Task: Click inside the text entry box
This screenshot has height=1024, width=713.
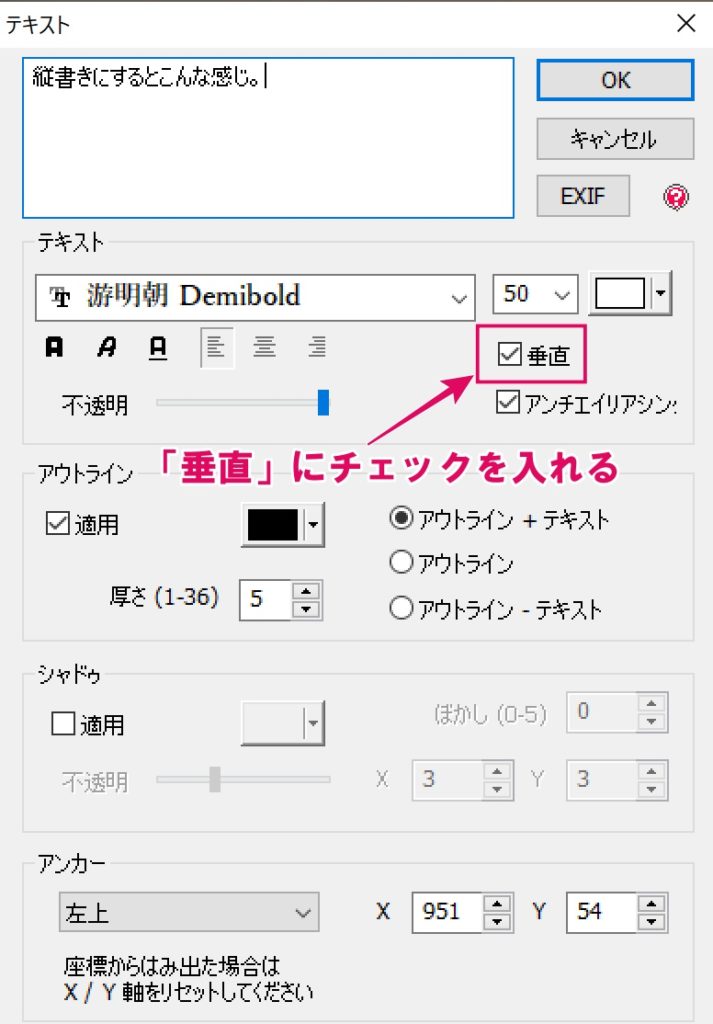Action: [268, 138]
